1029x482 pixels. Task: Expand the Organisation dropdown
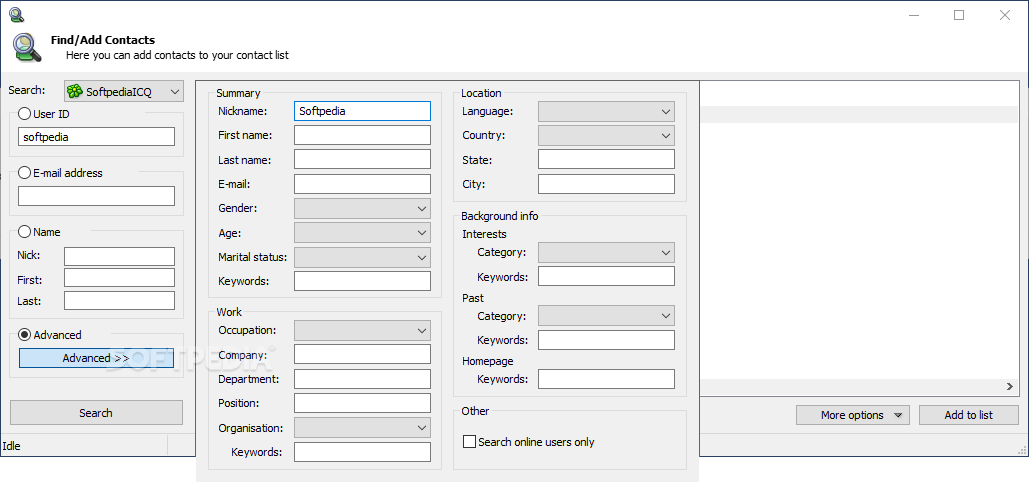point(362,427)
